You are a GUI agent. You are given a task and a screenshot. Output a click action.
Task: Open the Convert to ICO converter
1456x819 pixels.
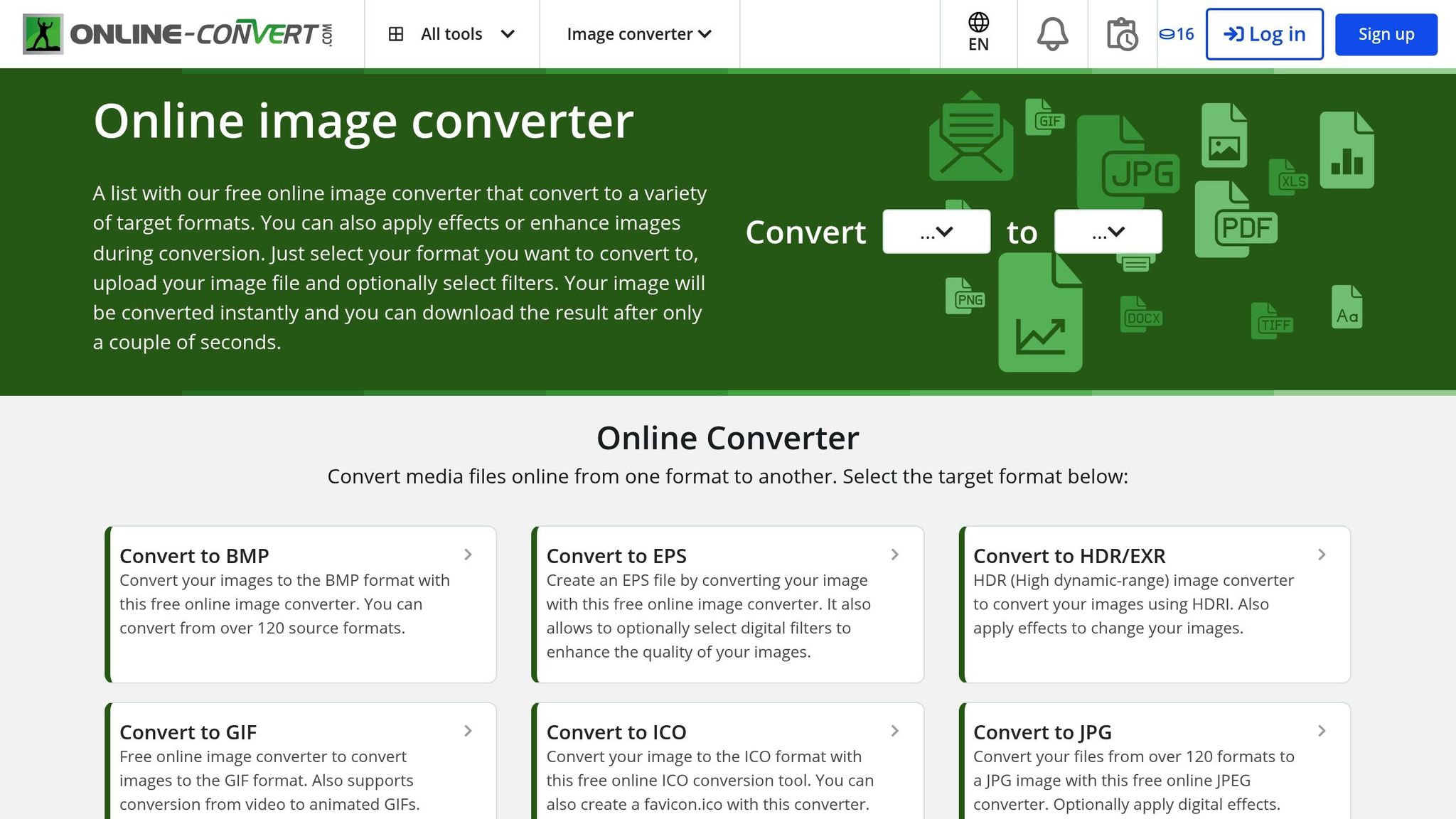click(616, 732)
